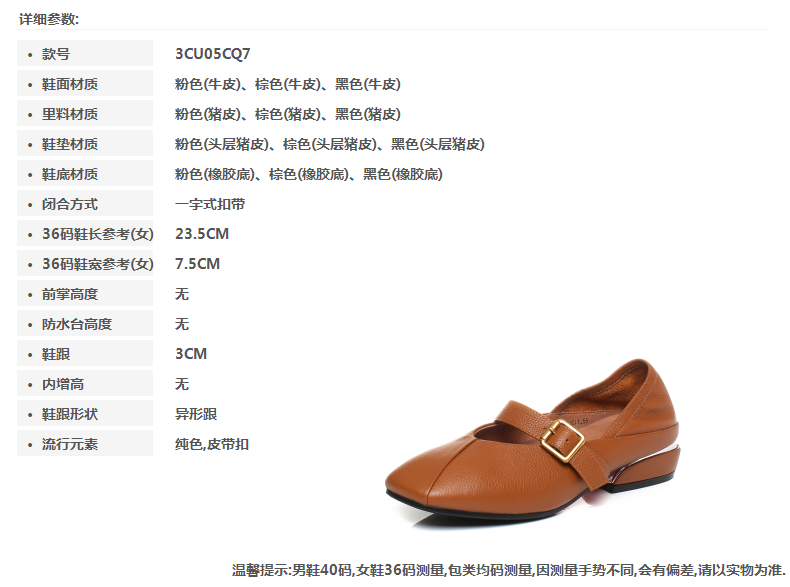790x587 pixels.
Task: Click the 23.5CM shoe length value
Action: [202, 234]
